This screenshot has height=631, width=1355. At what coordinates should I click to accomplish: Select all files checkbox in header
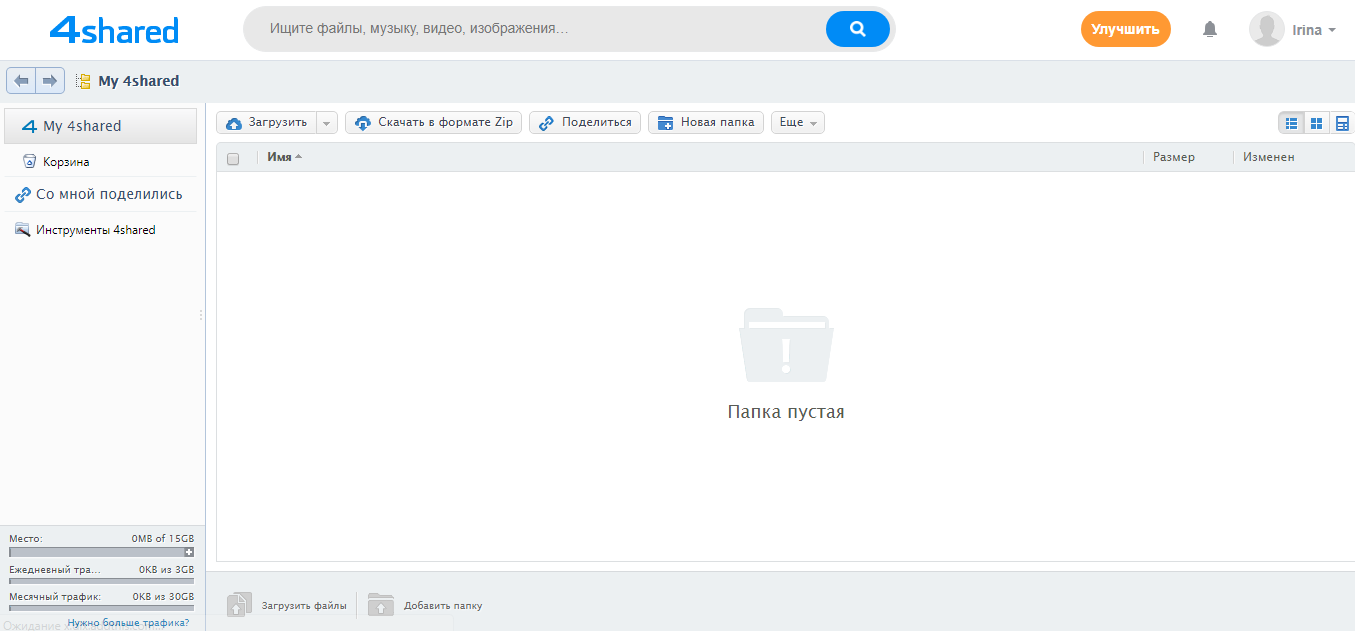pyautogui.click(x=233, y=157)
